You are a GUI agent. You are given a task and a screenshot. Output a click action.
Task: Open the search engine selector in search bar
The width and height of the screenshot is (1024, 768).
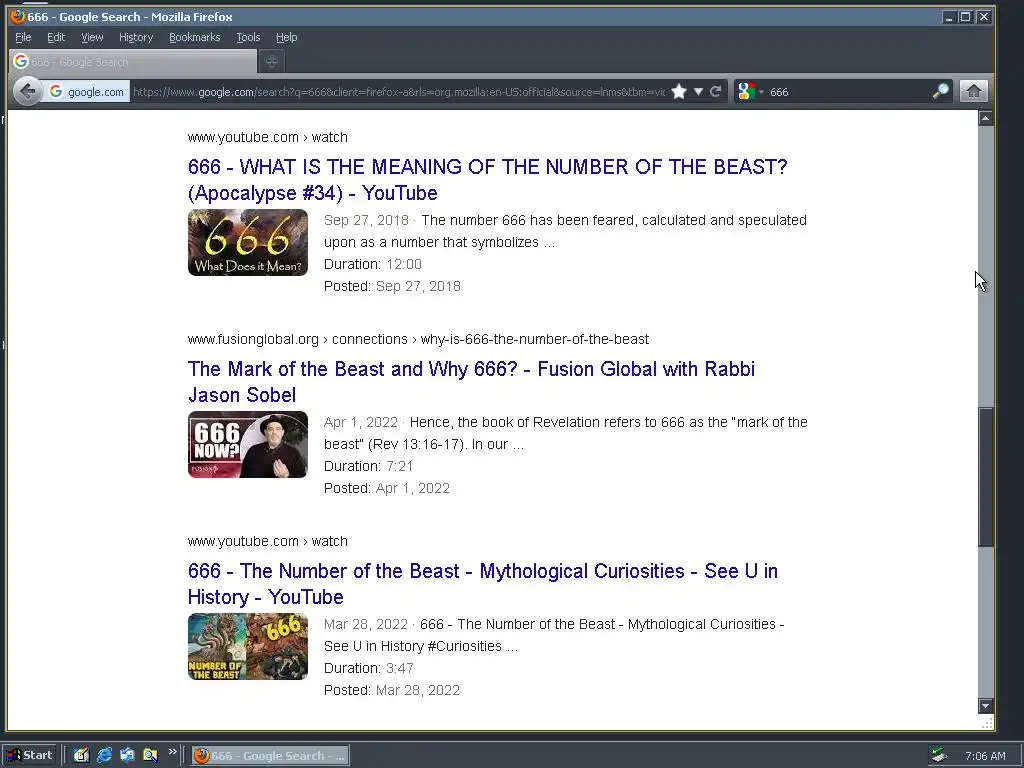click(749, 91)
